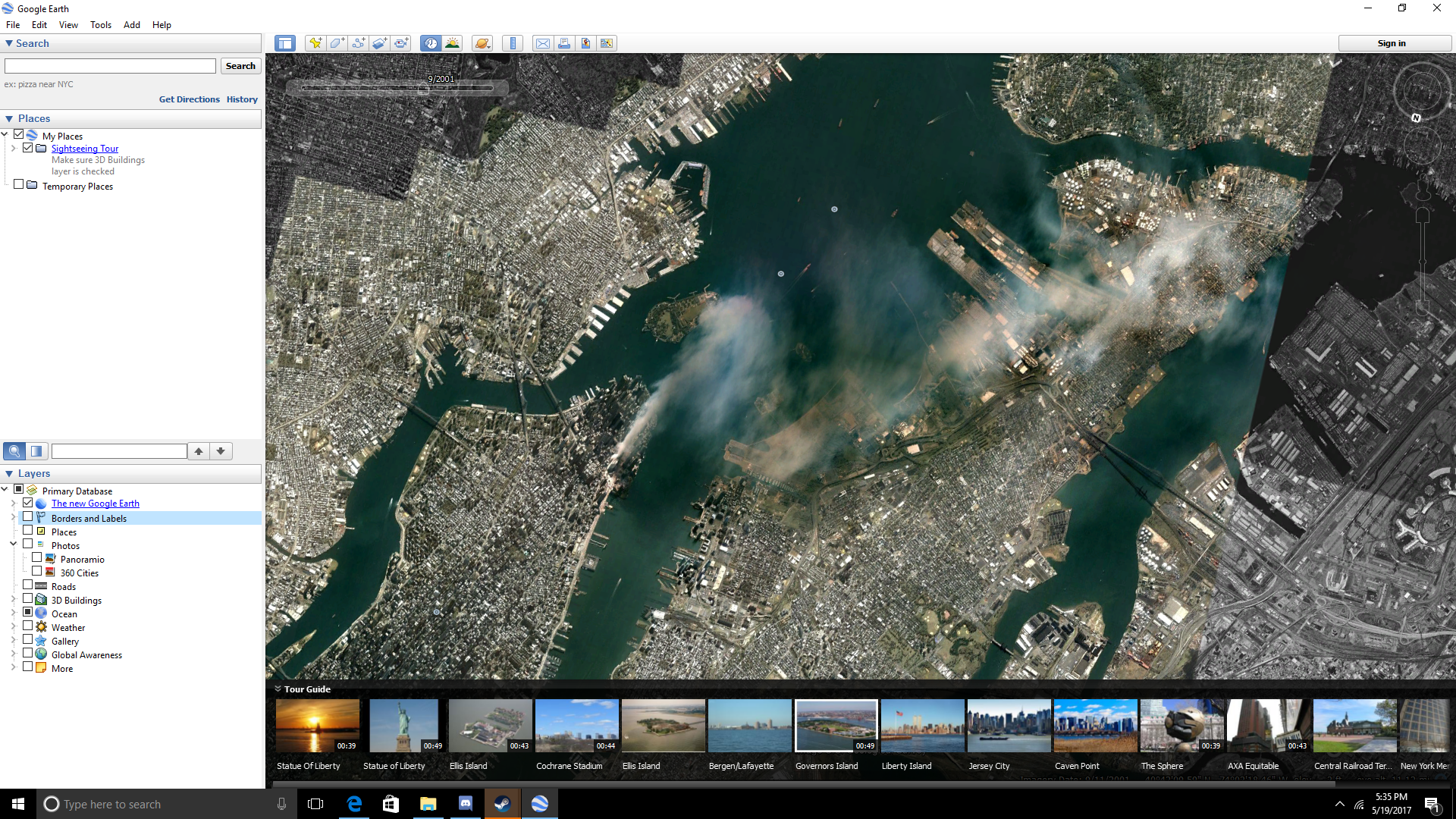The image size is (1456, 819).
Task: Click the magnifier search button in Places panel
Action: pyautogui.click(x=14, y=451)
